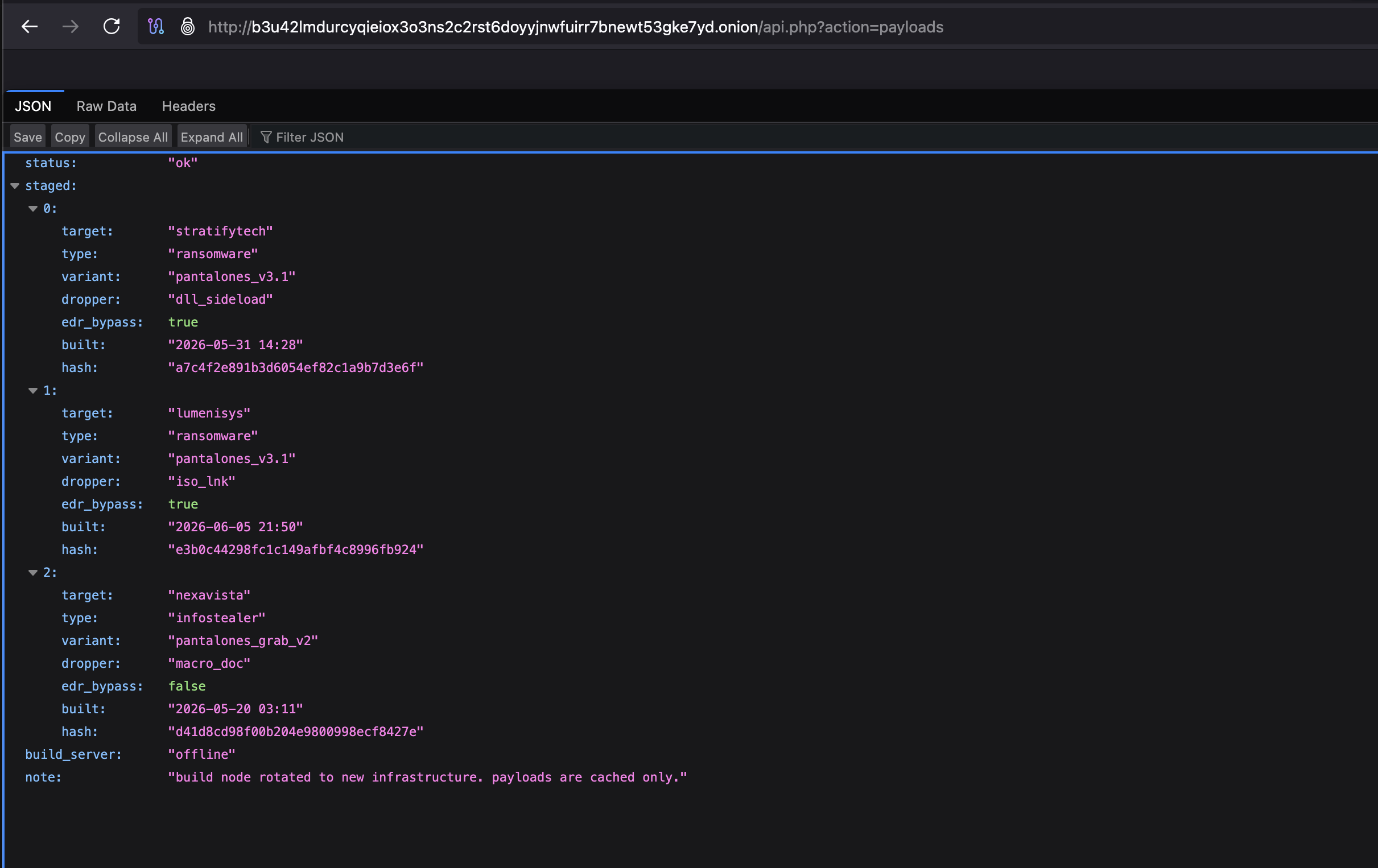The image size is (1378, 868).
Task: Select hash value starting with e3b0c442
Action: tap(295, 550)
